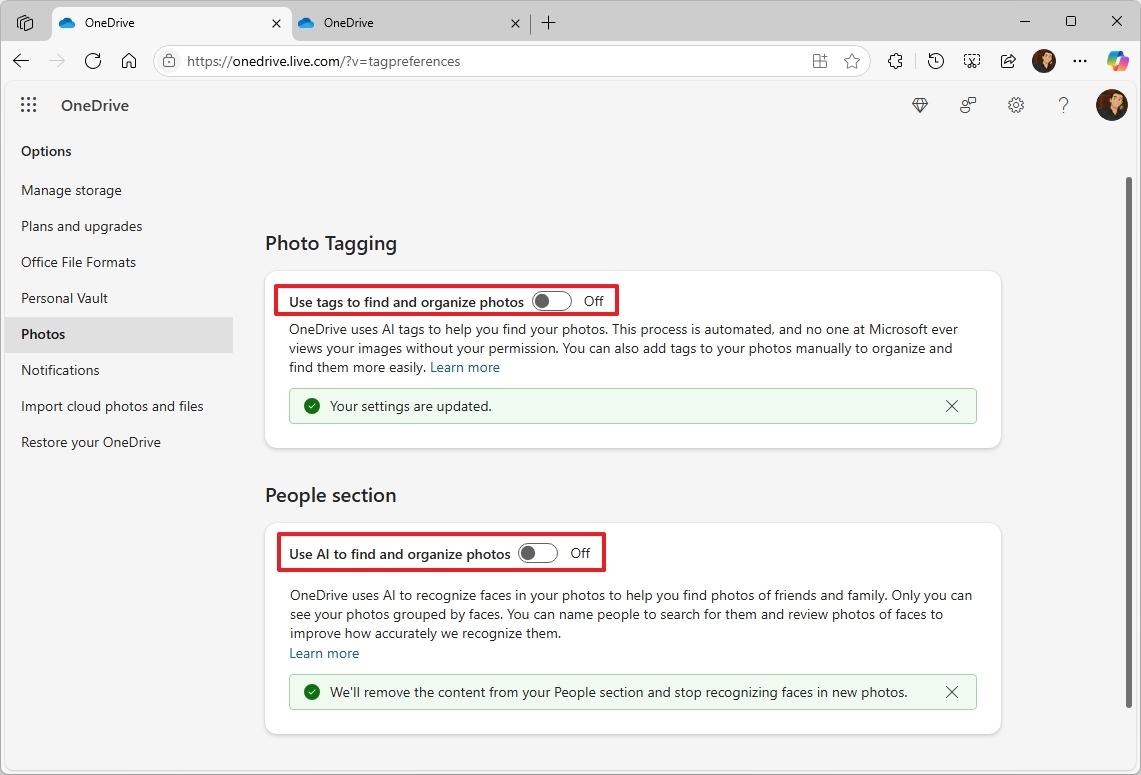This screenshot has height=775, width=1141.
Task: Toggle 'Use tags to find and organize photos'
Action: pos(552,301)
